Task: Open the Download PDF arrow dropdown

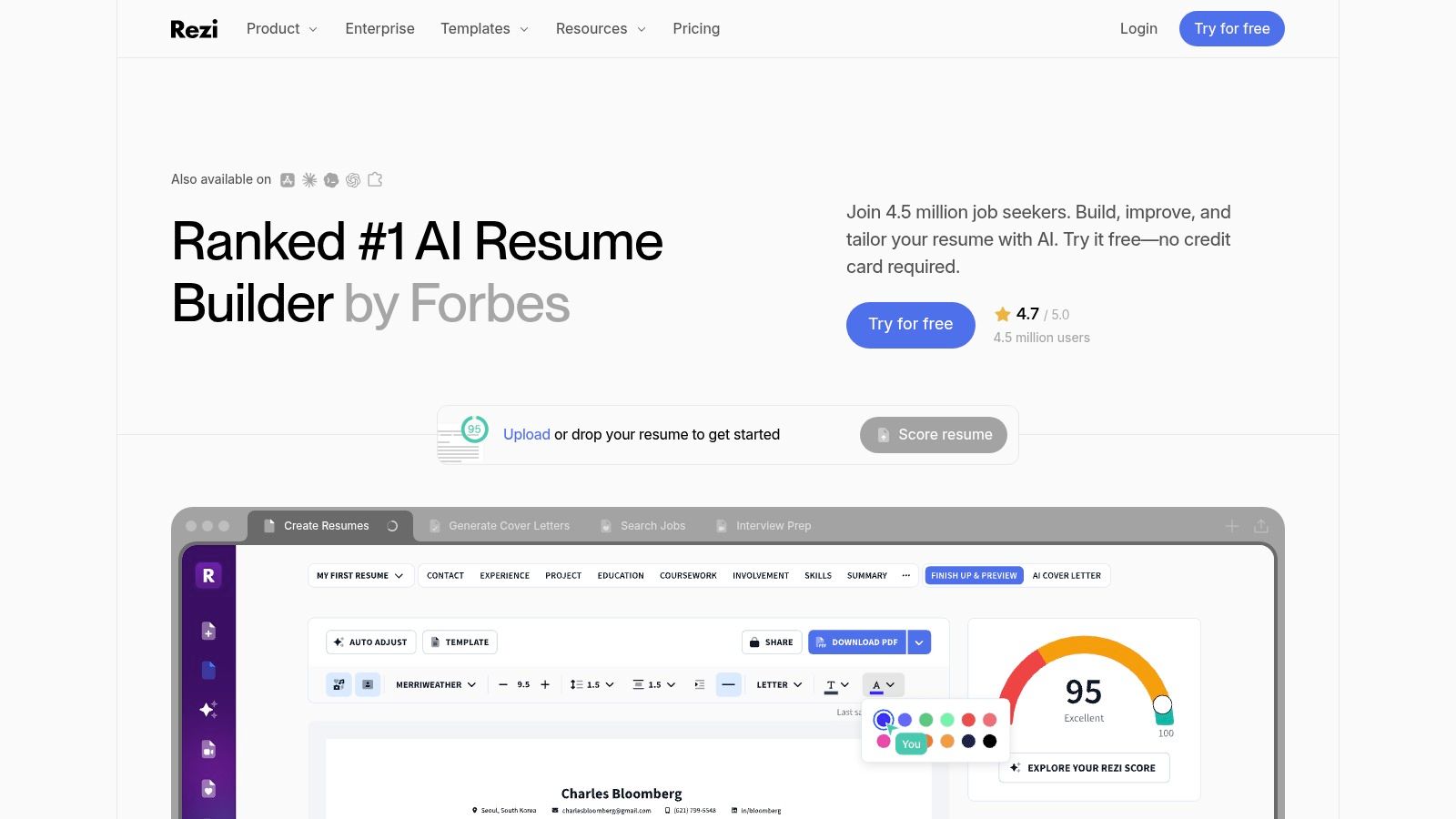Action: (x=919, y=642)
